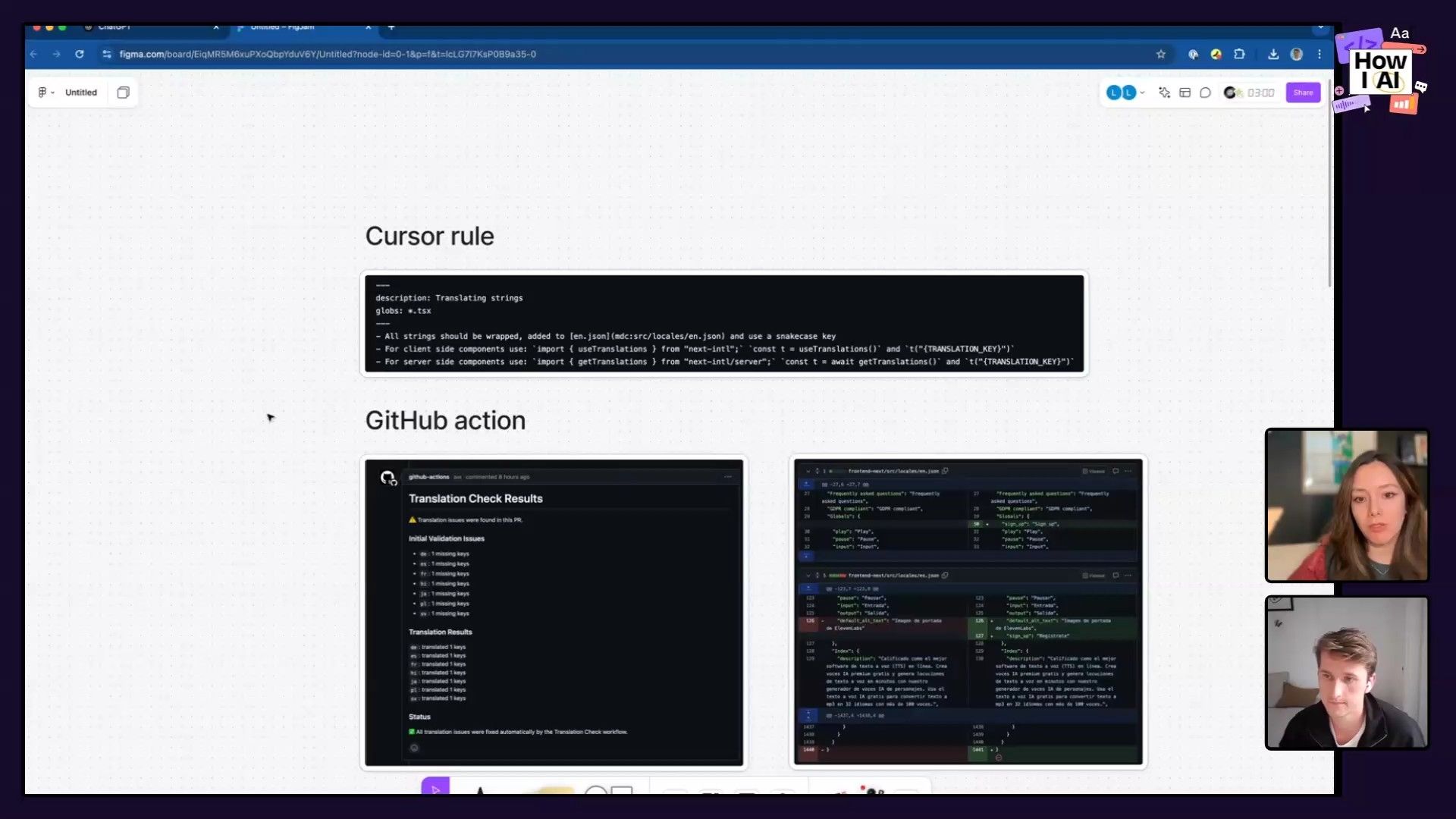Select the Cursor rule heading text

click(x=429, y=236)
